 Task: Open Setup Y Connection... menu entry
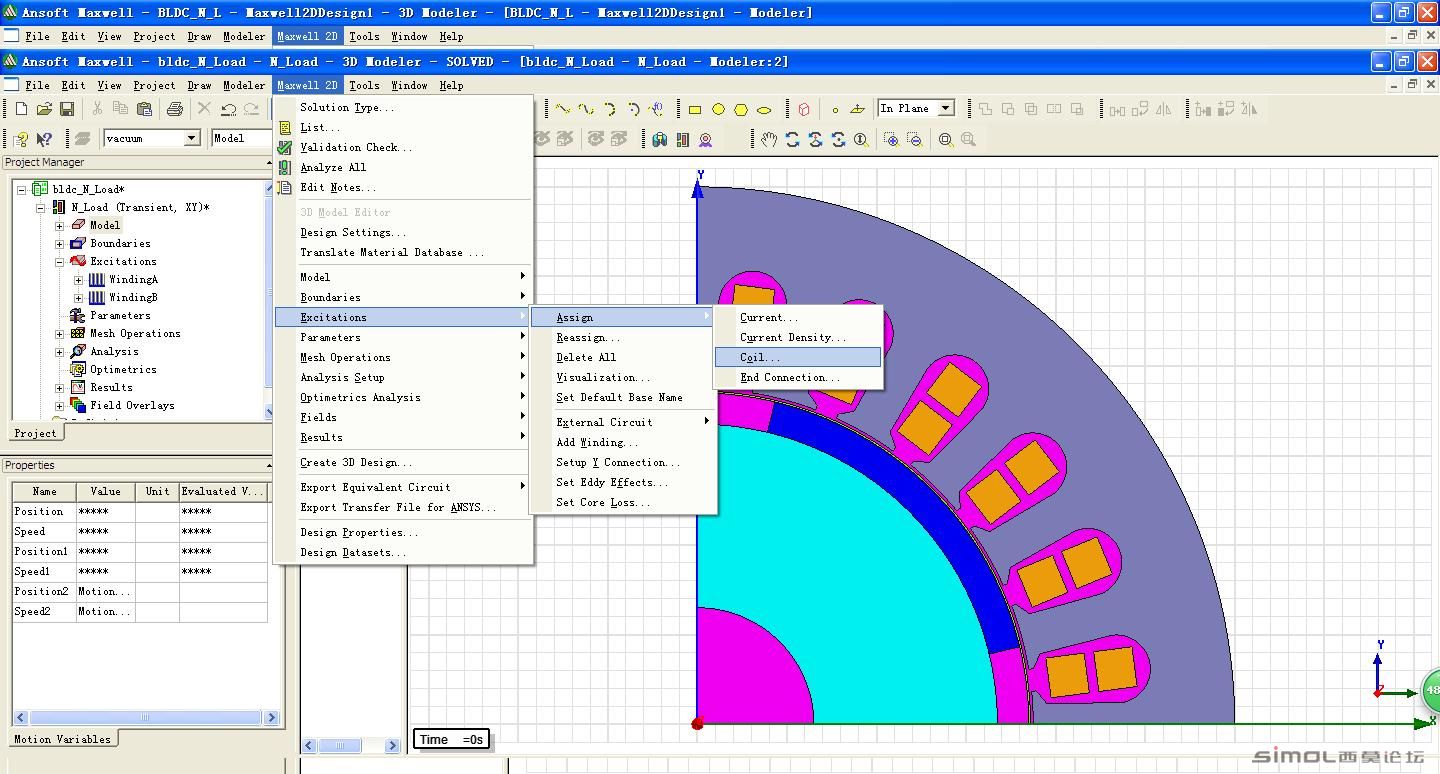(x=623, y=462)
